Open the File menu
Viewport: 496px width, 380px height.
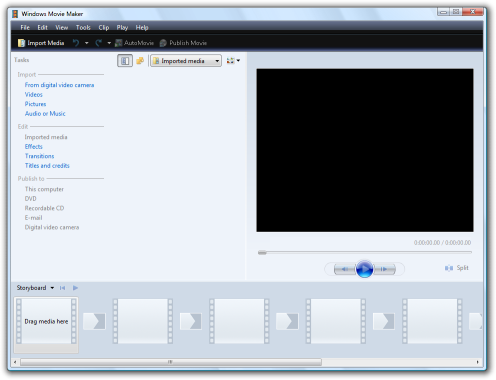(25, 27)
